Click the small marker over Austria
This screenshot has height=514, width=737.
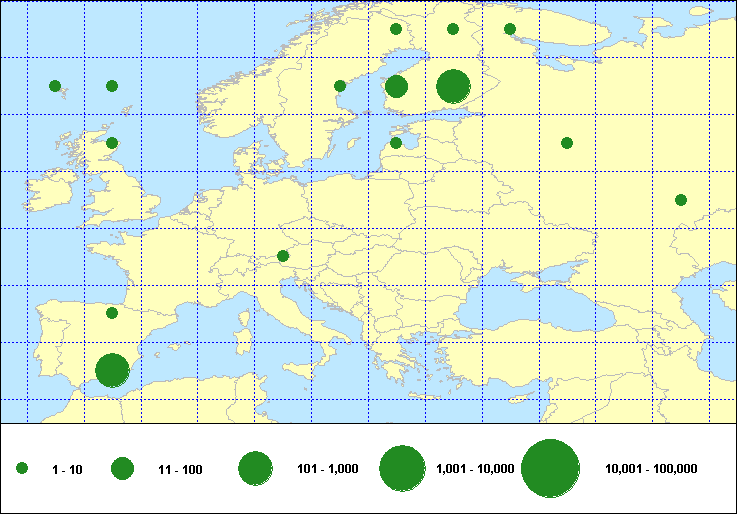pos(283,256)
